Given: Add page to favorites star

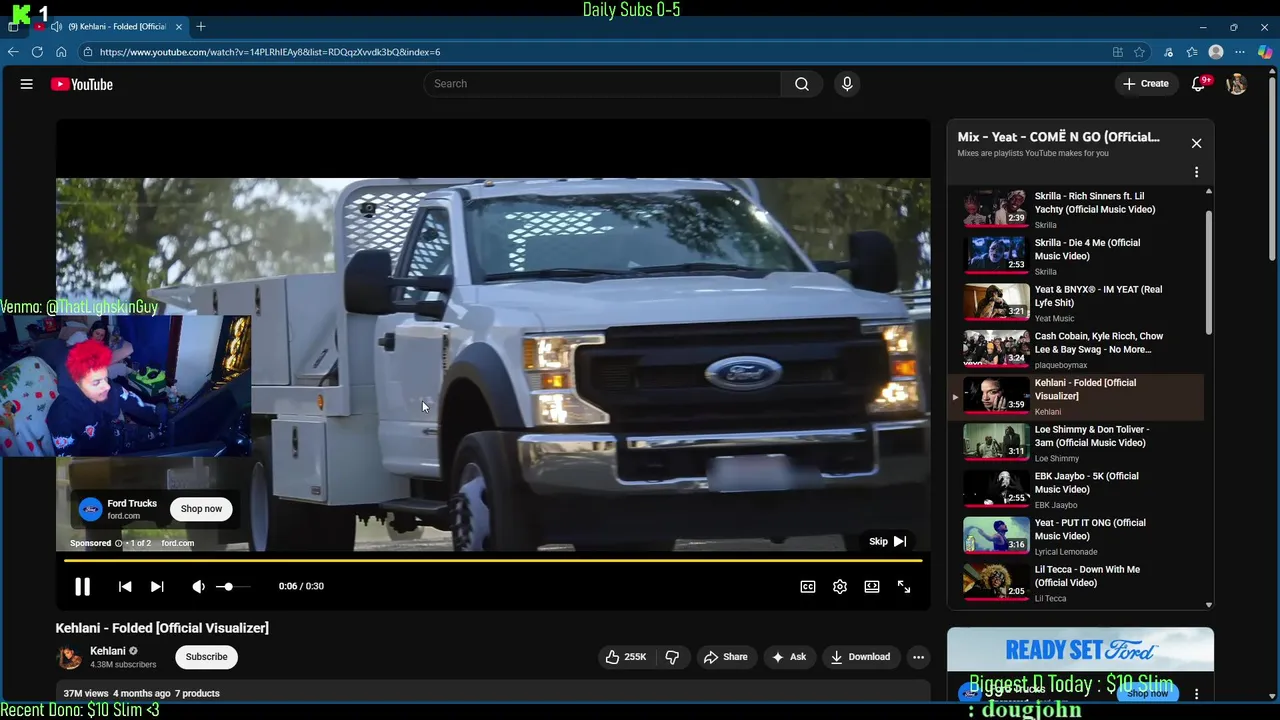Looking at the screenshot, I should [x=1139, y=52].
